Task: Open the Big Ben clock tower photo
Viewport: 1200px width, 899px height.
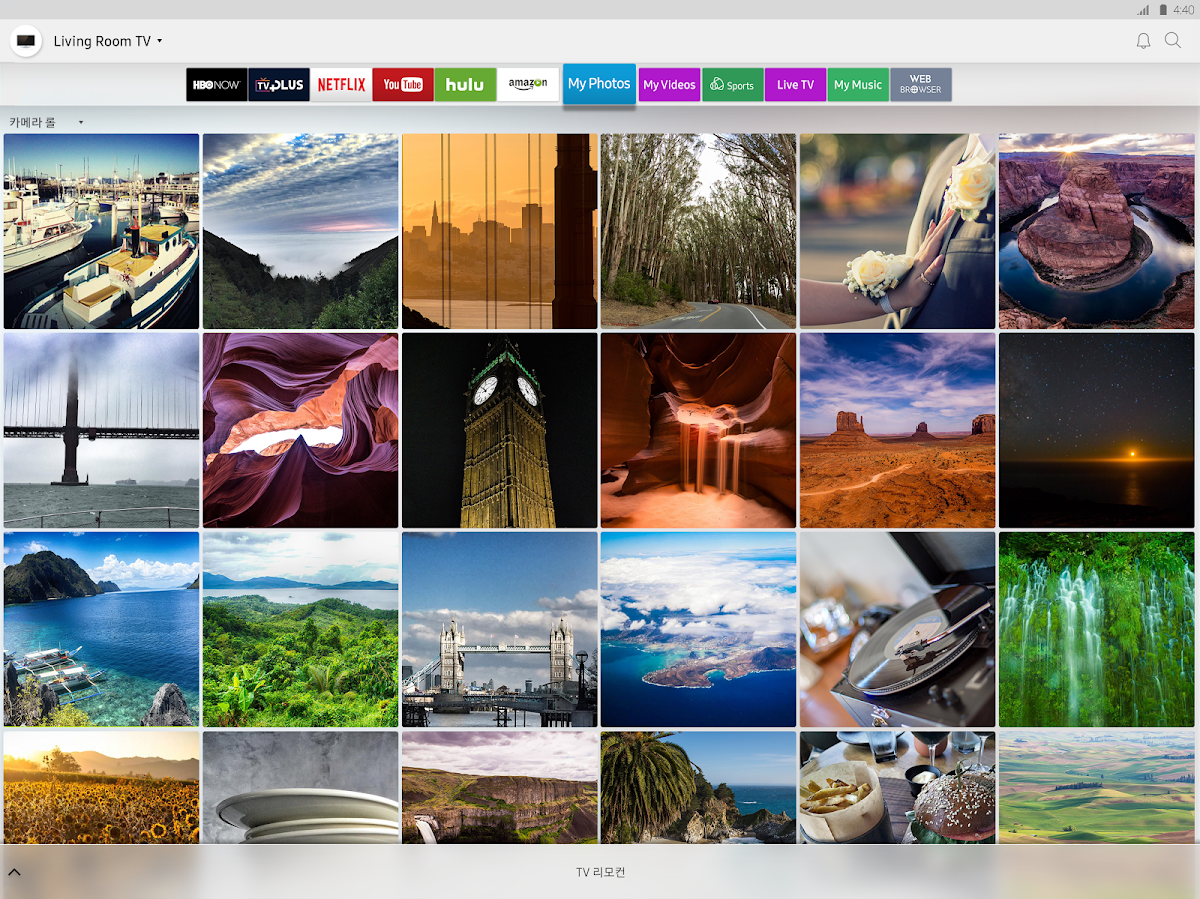Action: (500, 430)
